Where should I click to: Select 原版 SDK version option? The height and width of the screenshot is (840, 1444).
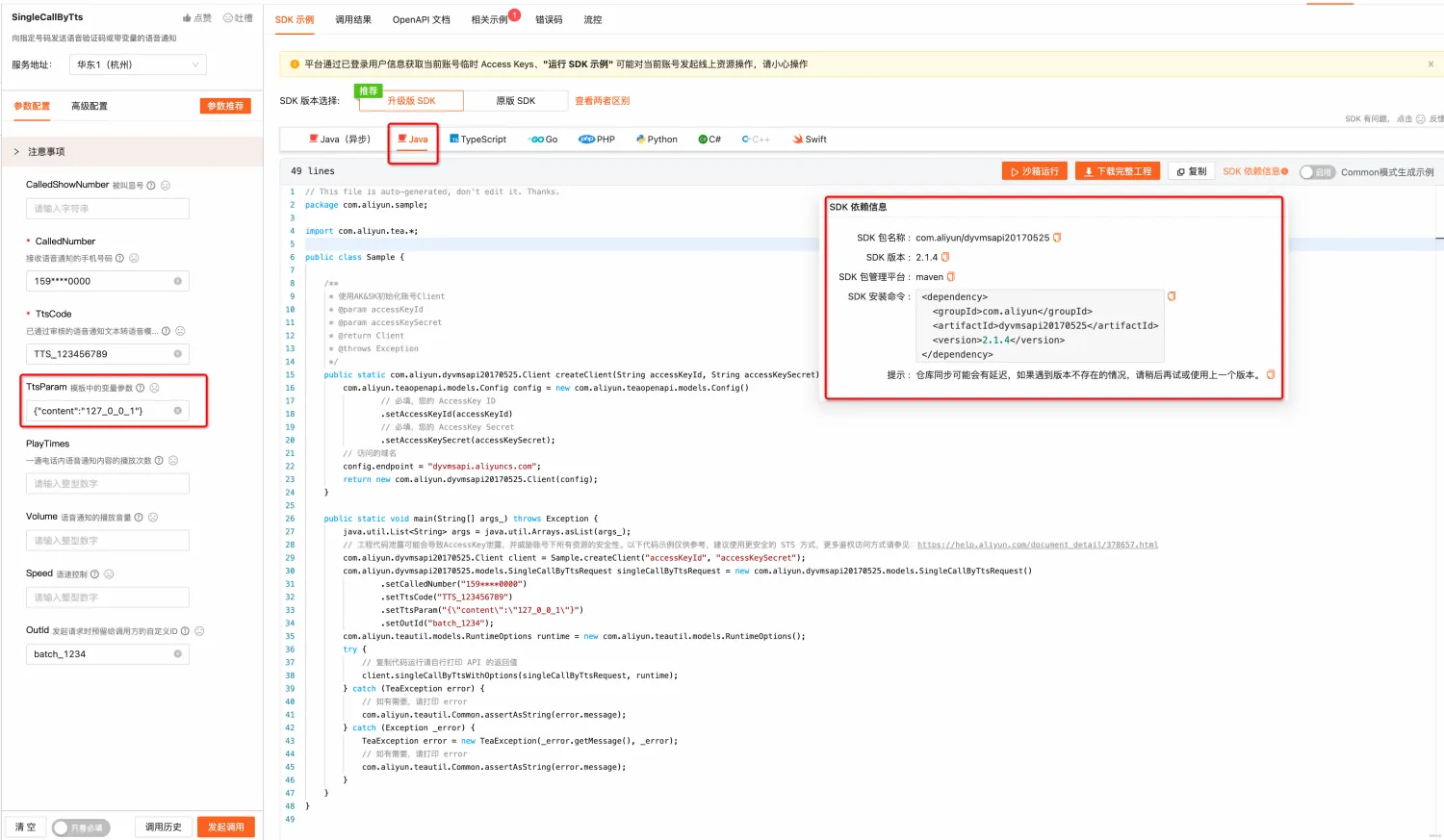(515, 101)
